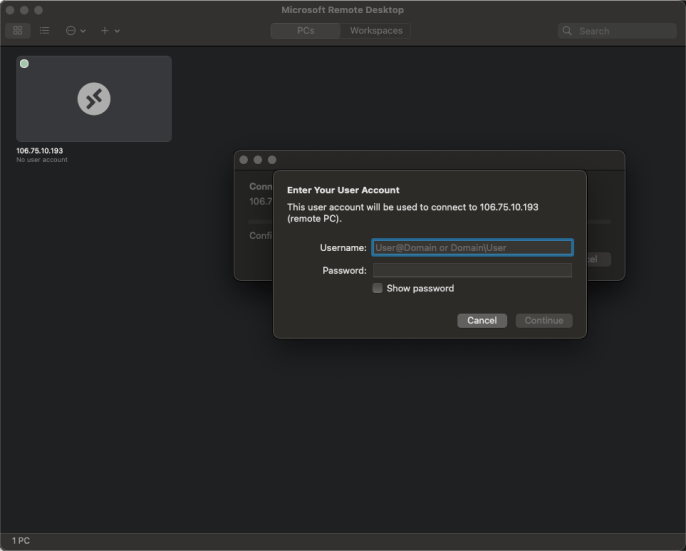
Task: Switch to list view icon
Action: point(44,31)
